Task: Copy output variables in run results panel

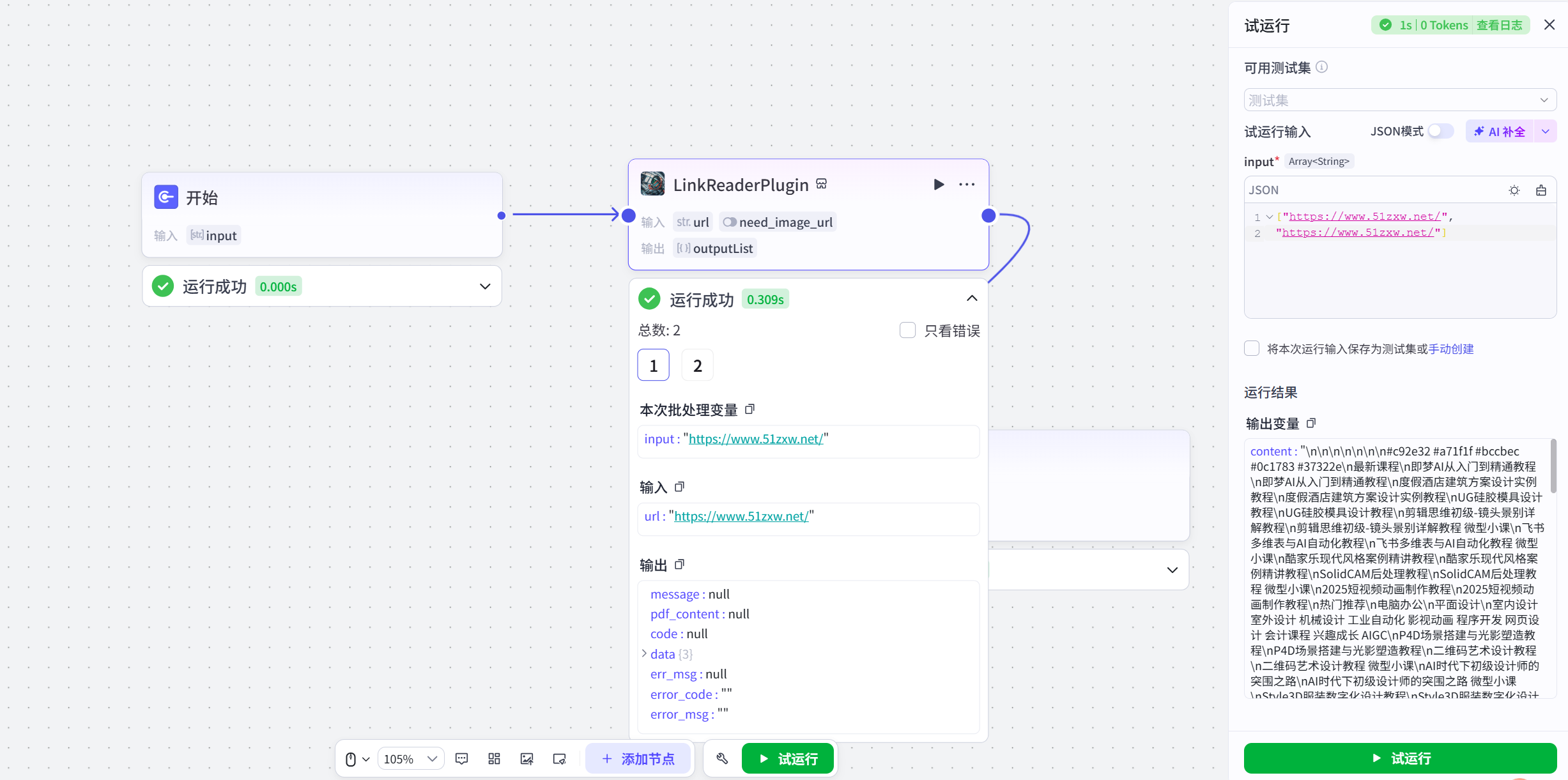Action: coord(1311,424)
